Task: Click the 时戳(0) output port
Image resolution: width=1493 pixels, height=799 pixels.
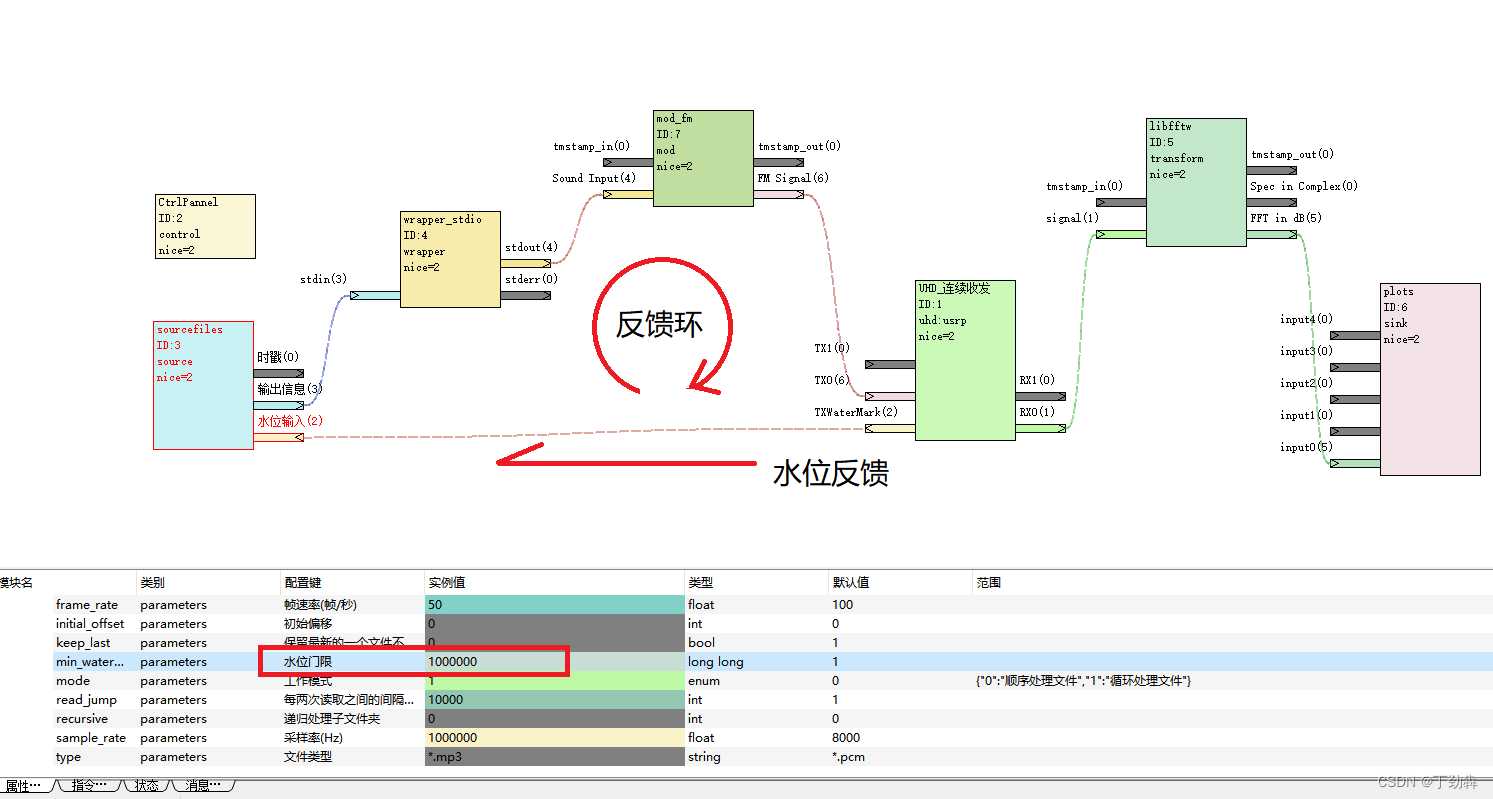Action: 279,373
